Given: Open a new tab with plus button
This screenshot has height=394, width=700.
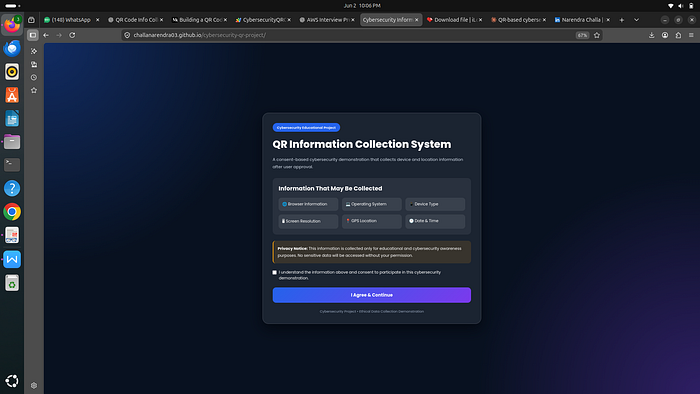Looking at the screenshot, I should (621, 20).
